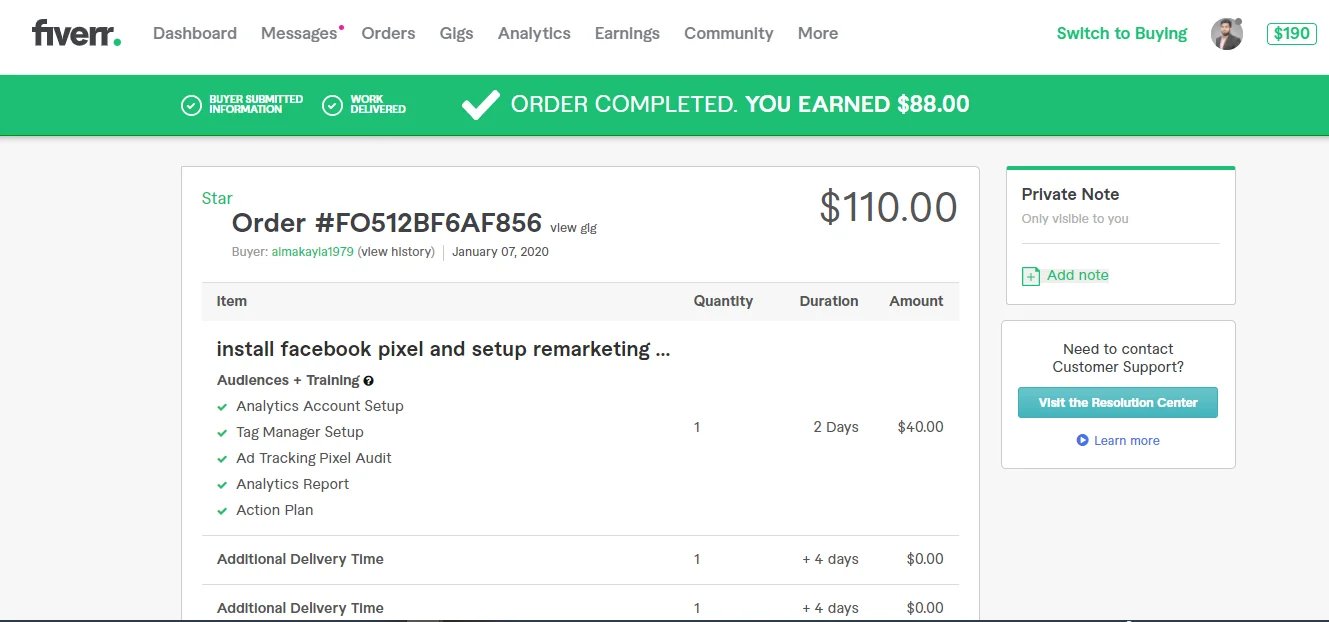The image size is (1329, 622).
Task: Open the Community menu
Action: pyautogui.click(x=728, y=33)
